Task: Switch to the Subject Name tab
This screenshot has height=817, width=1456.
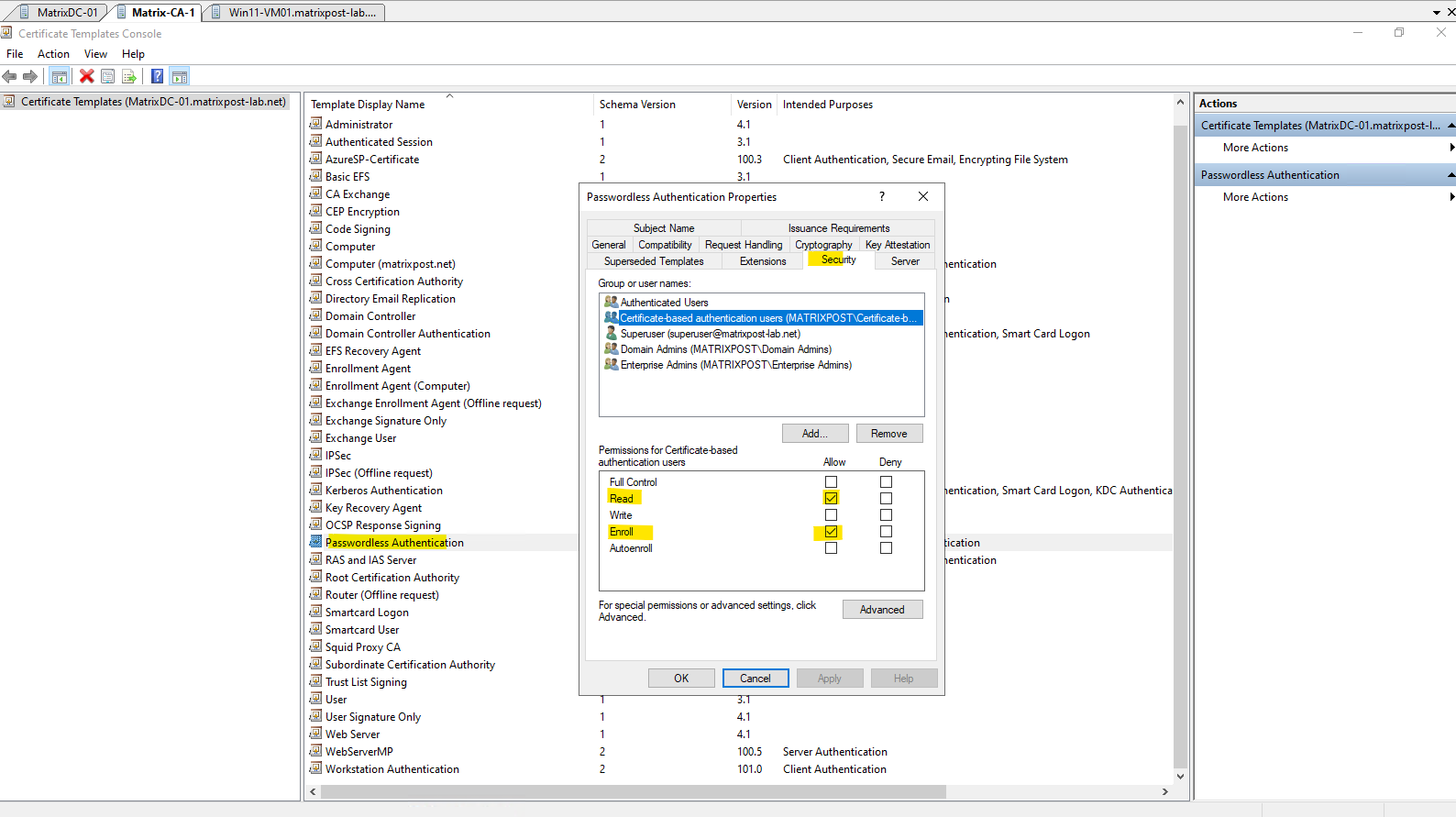Action: 664,228
